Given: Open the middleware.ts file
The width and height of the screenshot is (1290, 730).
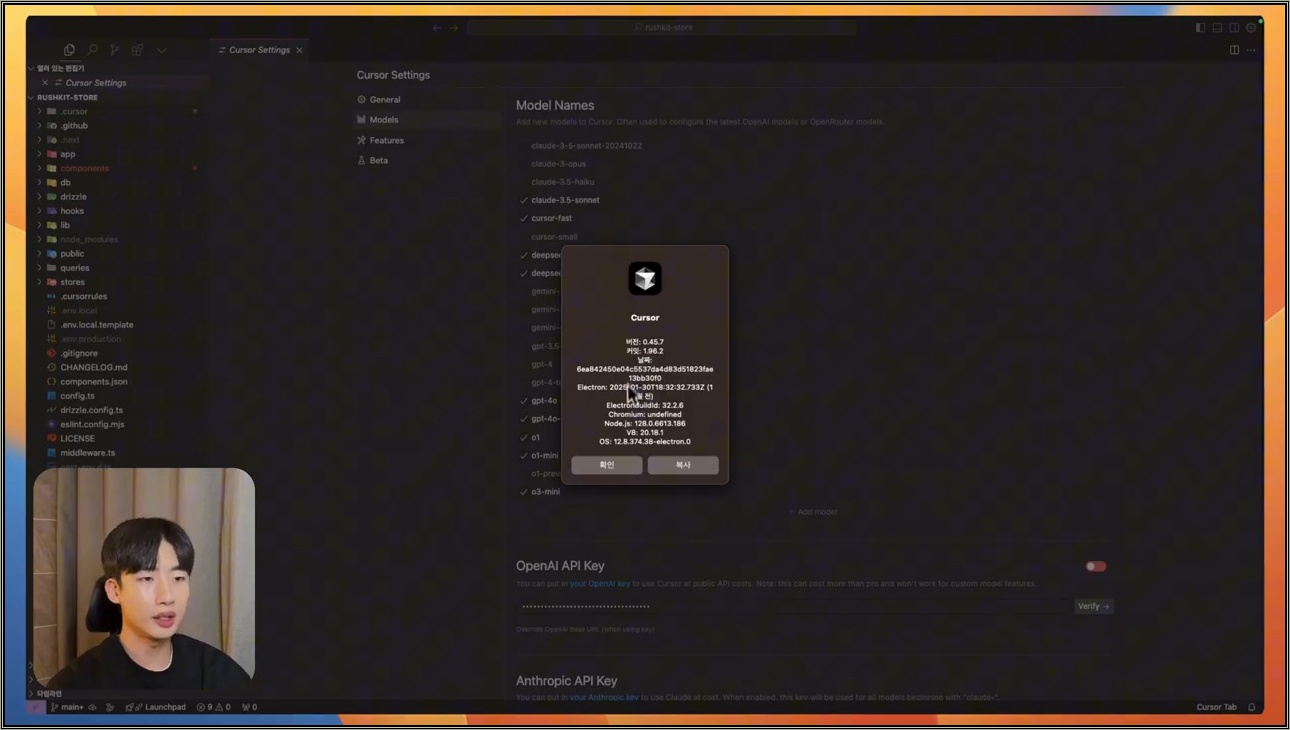Looking at the screenshot, I should [87, 453].
